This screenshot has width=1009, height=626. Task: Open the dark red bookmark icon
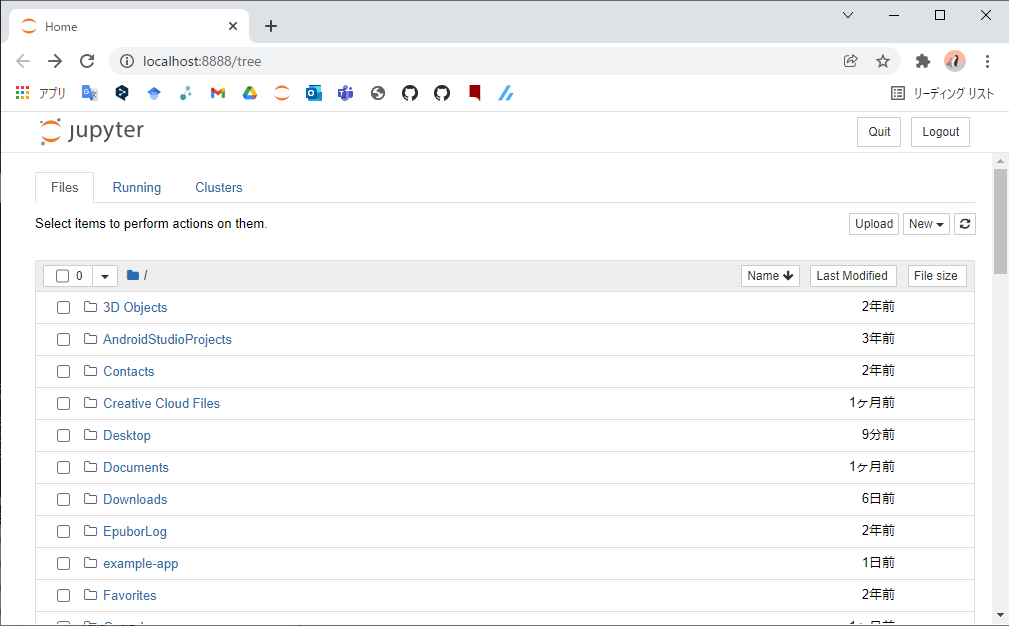[474, 93]
